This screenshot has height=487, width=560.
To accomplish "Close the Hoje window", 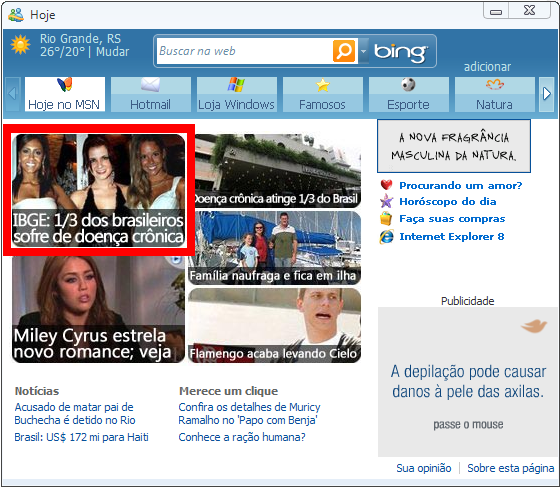I will click(529, 10).
